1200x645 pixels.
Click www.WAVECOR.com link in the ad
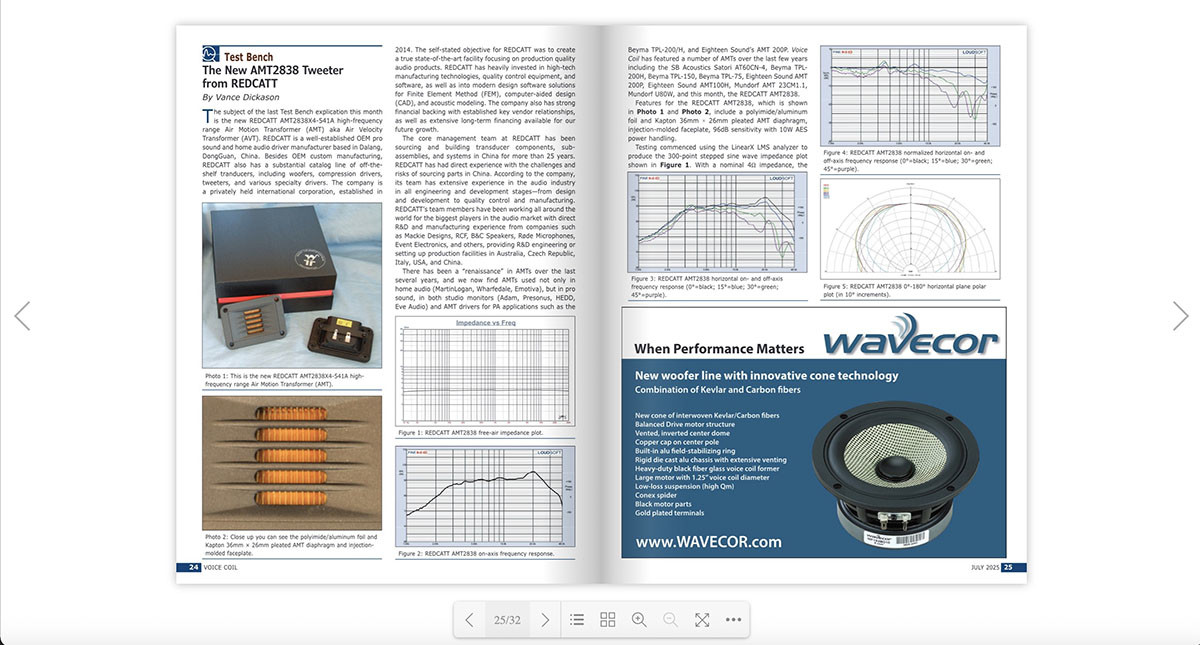[x=708, y=542]
